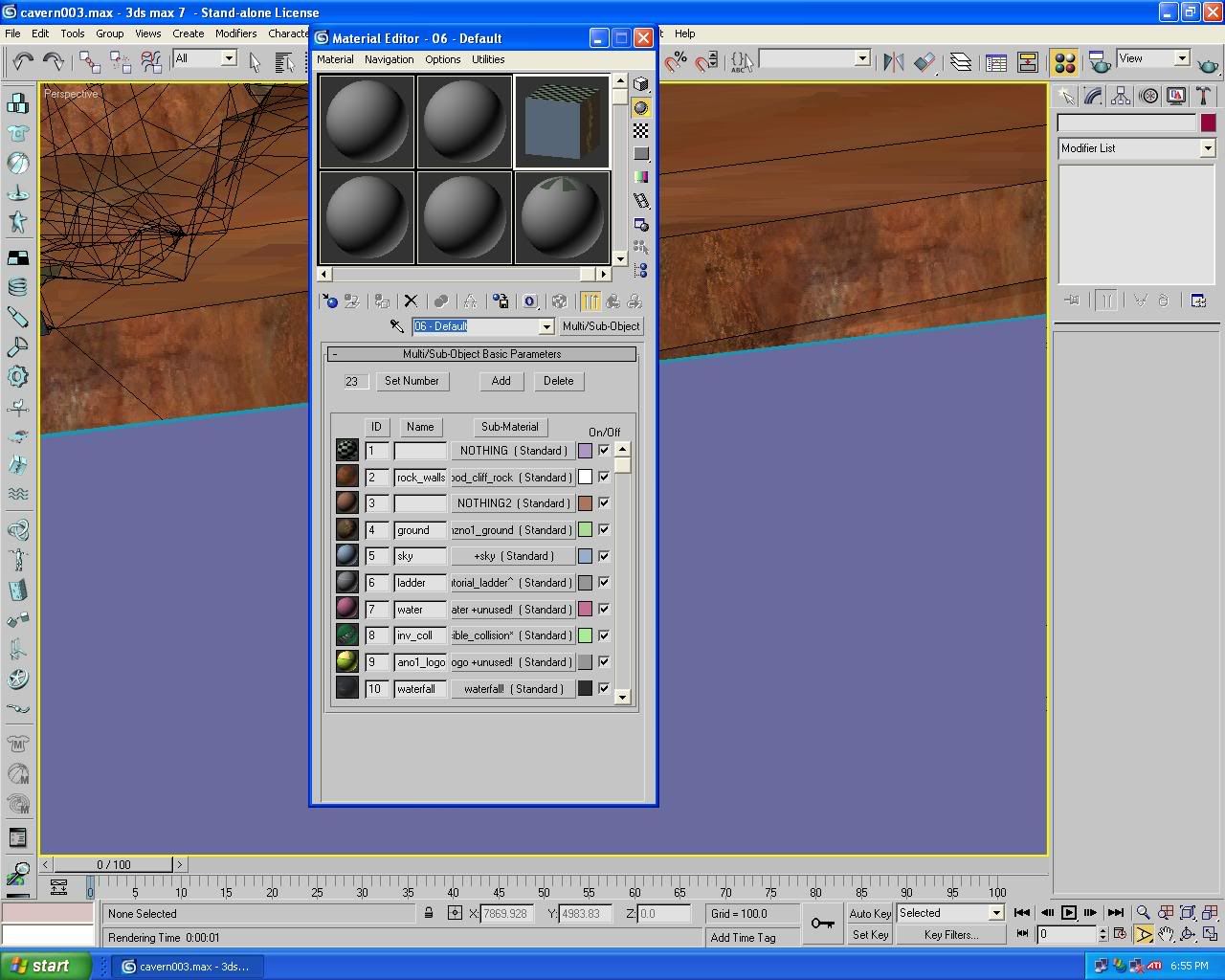1225x980 pixels.
Task: Toggle the On/Off checkbox for rock_walls
Action: (604, 477)
